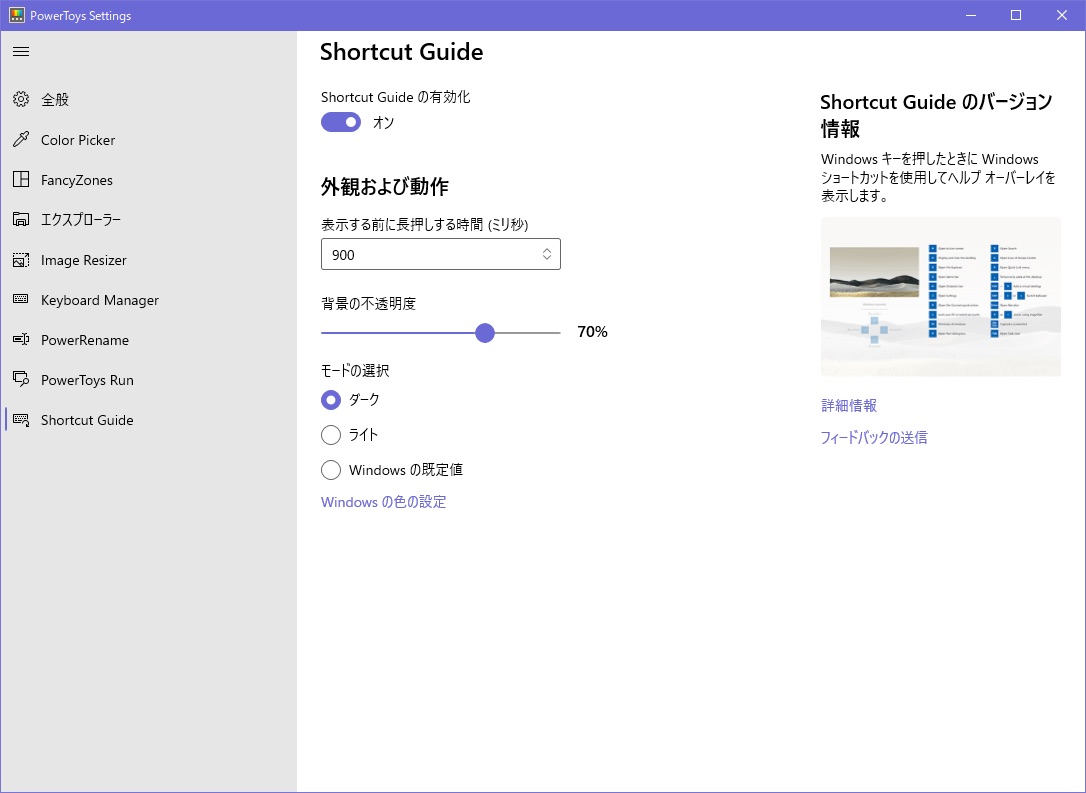
Task: Select the エクスプローラー menu label
Action: click(81, 220)
